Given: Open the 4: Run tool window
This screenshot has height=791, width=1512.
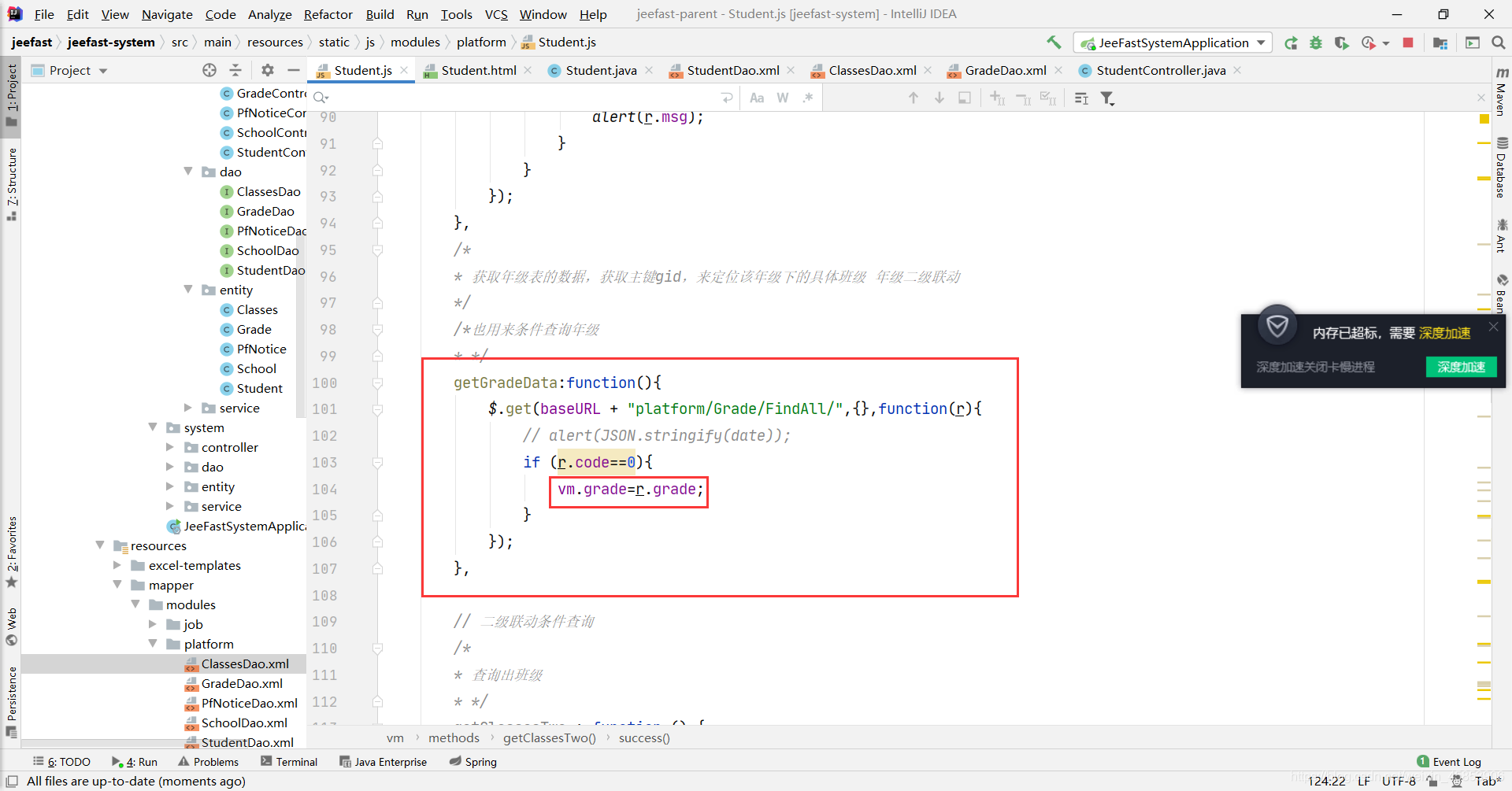Looking at the screenshot, I should pyautogui.click(x=135, y=762).
